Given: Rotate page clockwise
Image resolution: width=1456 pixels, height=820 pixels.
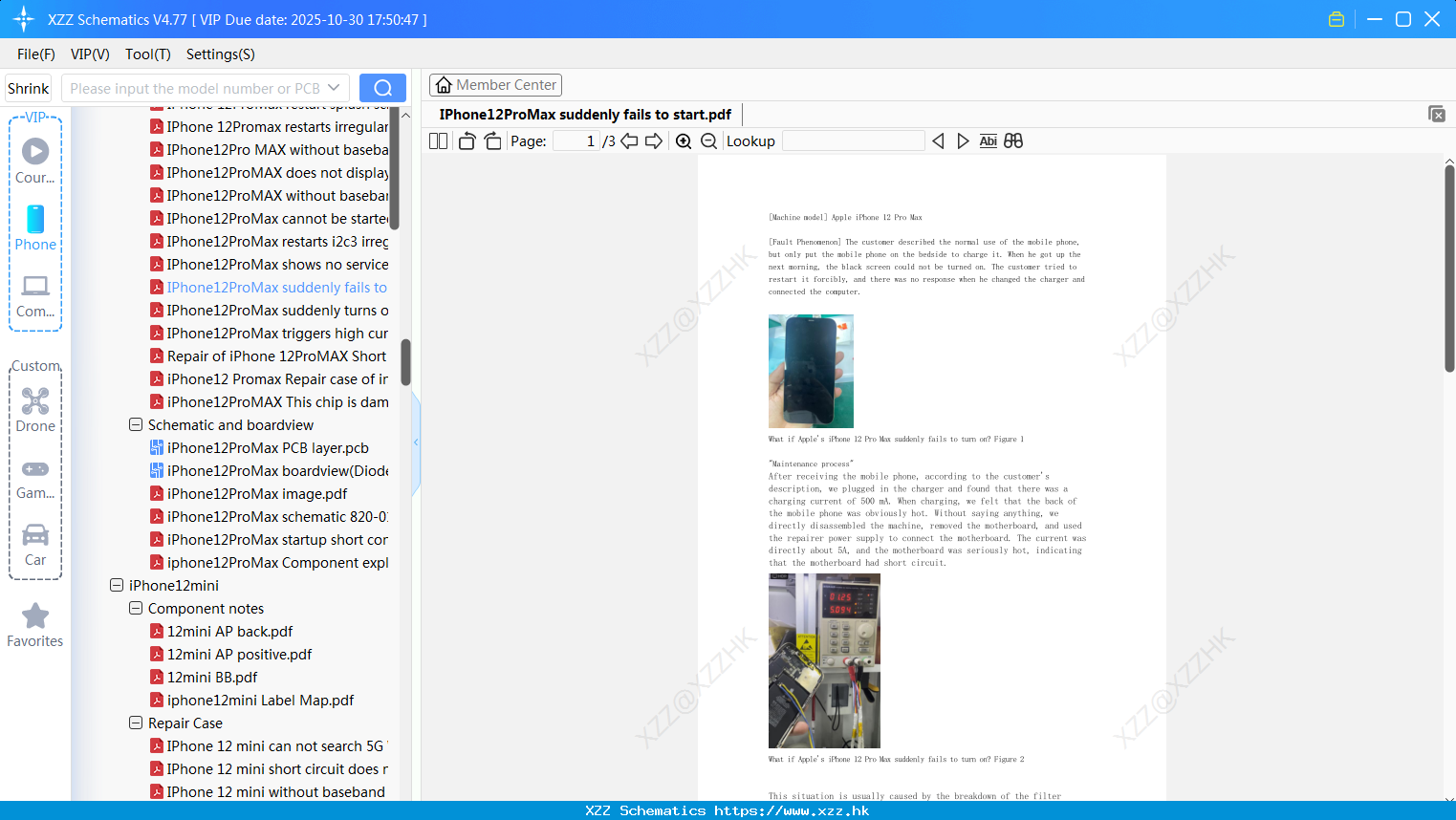Looking at the screenshot, I should 492,140.
